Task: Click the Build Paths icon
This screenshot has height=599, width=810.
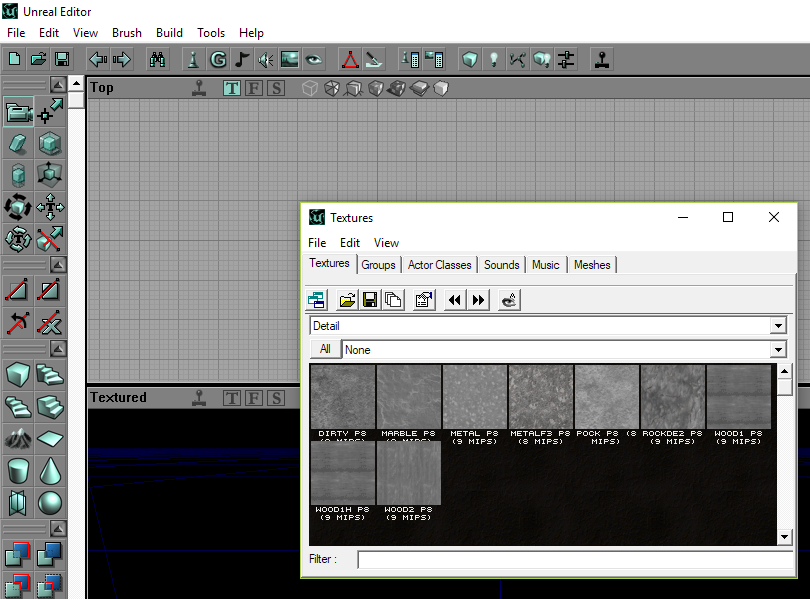Action: pyautogui.click(x=518, y=59)
